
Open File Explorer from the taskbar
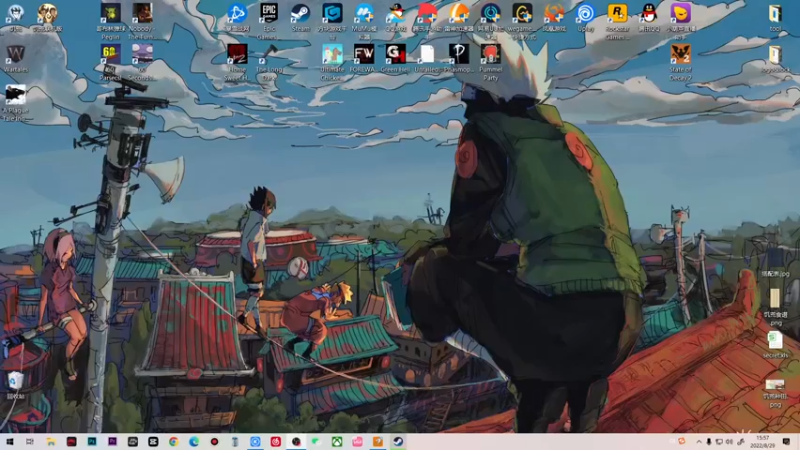coord(51,442)
